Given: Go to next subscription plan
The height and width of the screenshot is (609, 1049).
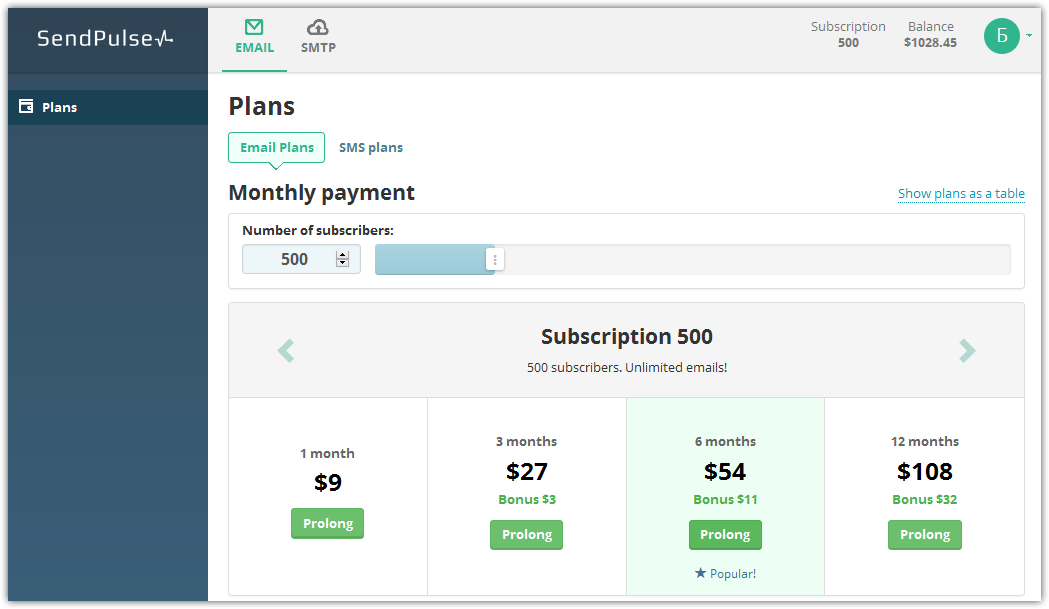Looking at the screenshot, I should (x=967, y=350).
